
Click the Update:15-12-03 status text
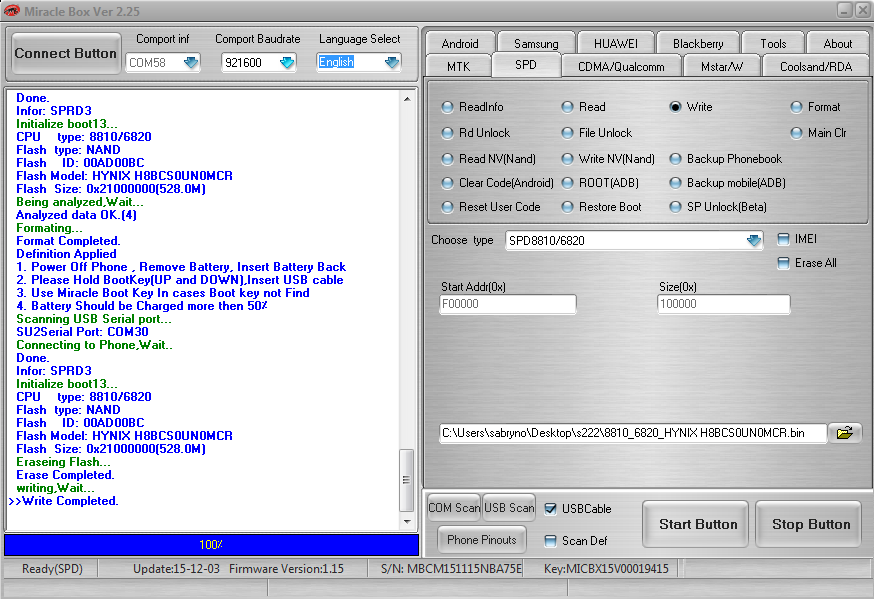click(176, 569)
